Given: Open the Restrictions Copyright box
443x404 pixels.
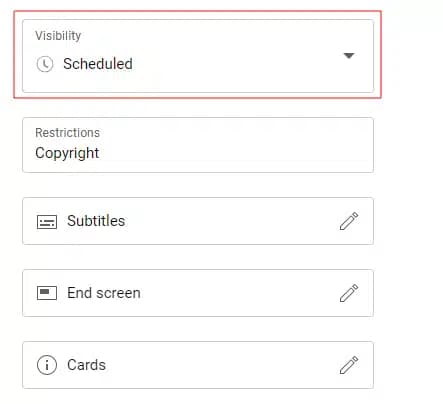Looking at the screenshot, I should click(x=198, y=145).
